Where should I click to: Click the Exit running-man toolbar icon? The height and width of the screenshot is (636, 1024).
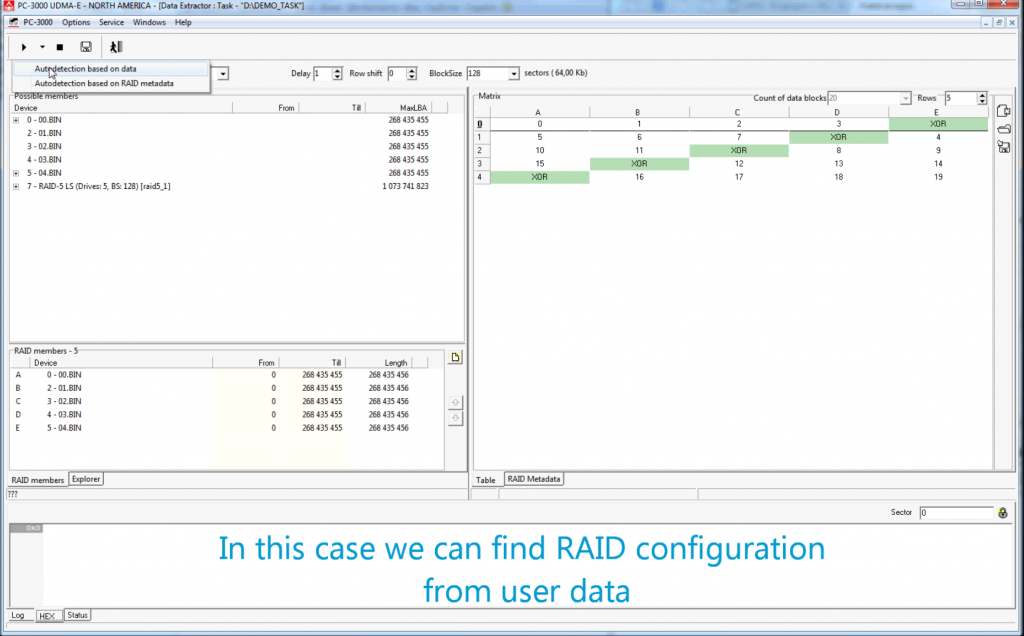116,46
